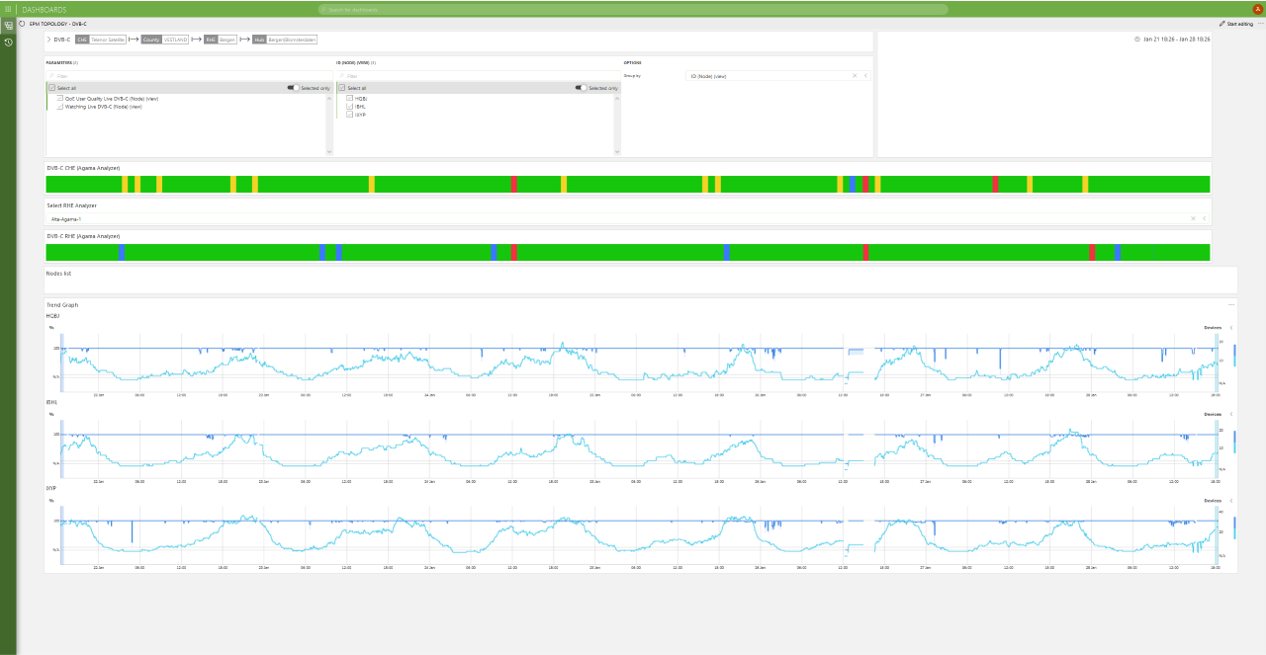This screenshot has height=655, width=1266.
Task: Toggle the IJYP node checkbox
Action: point(350,114)
